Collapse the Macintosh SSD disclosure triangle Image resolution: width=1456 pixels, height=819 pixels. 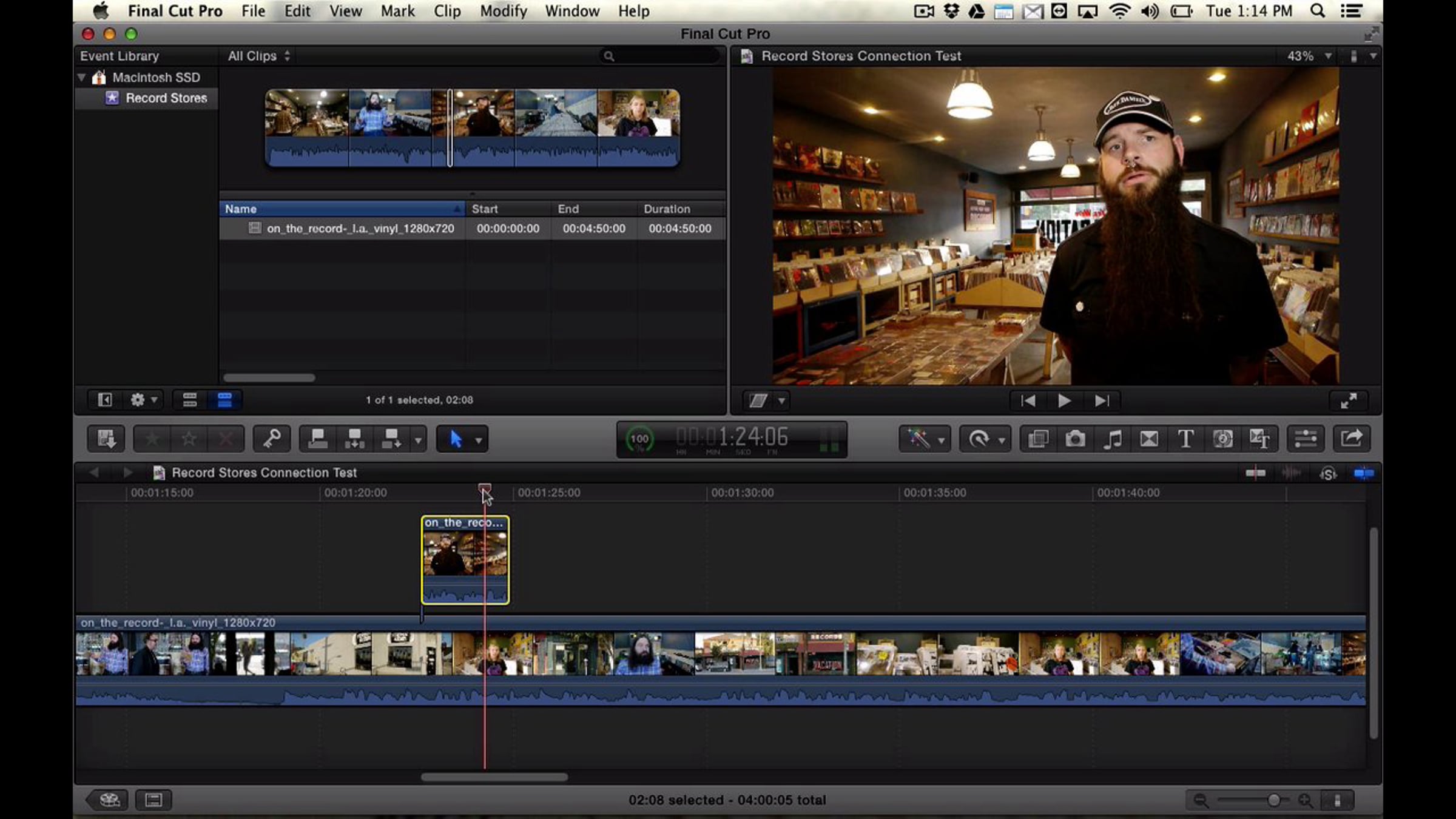(81, 77)
